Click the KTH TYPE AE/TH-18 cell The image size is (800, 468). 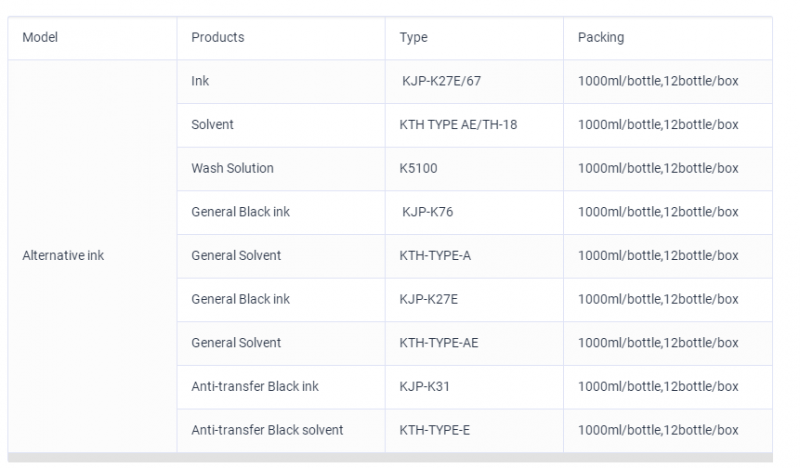[474, 126]
